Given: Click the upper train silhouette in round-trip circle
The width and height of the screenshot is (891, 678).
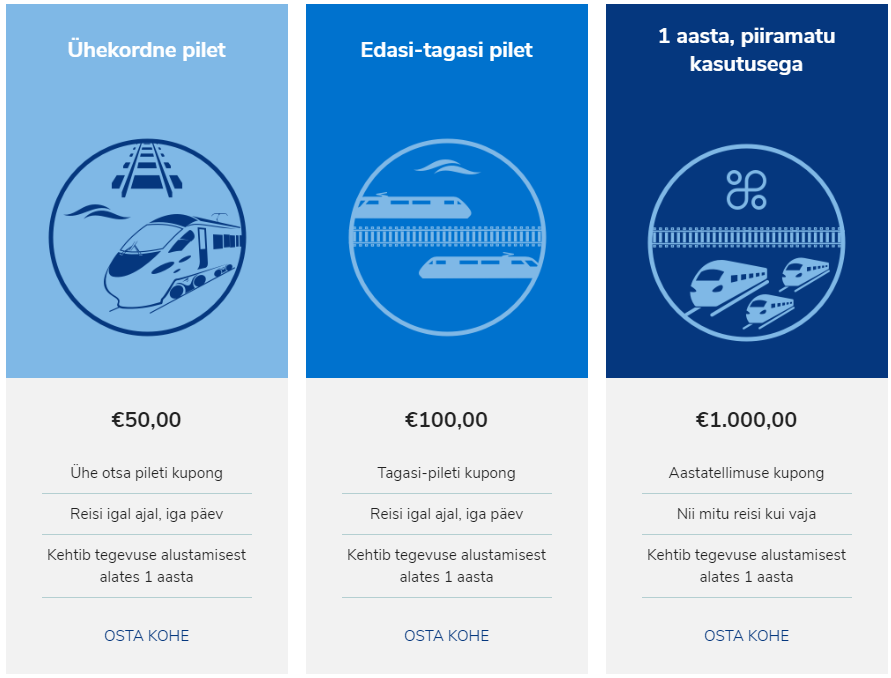Looking at the screenshot, I should coord(413,206).
